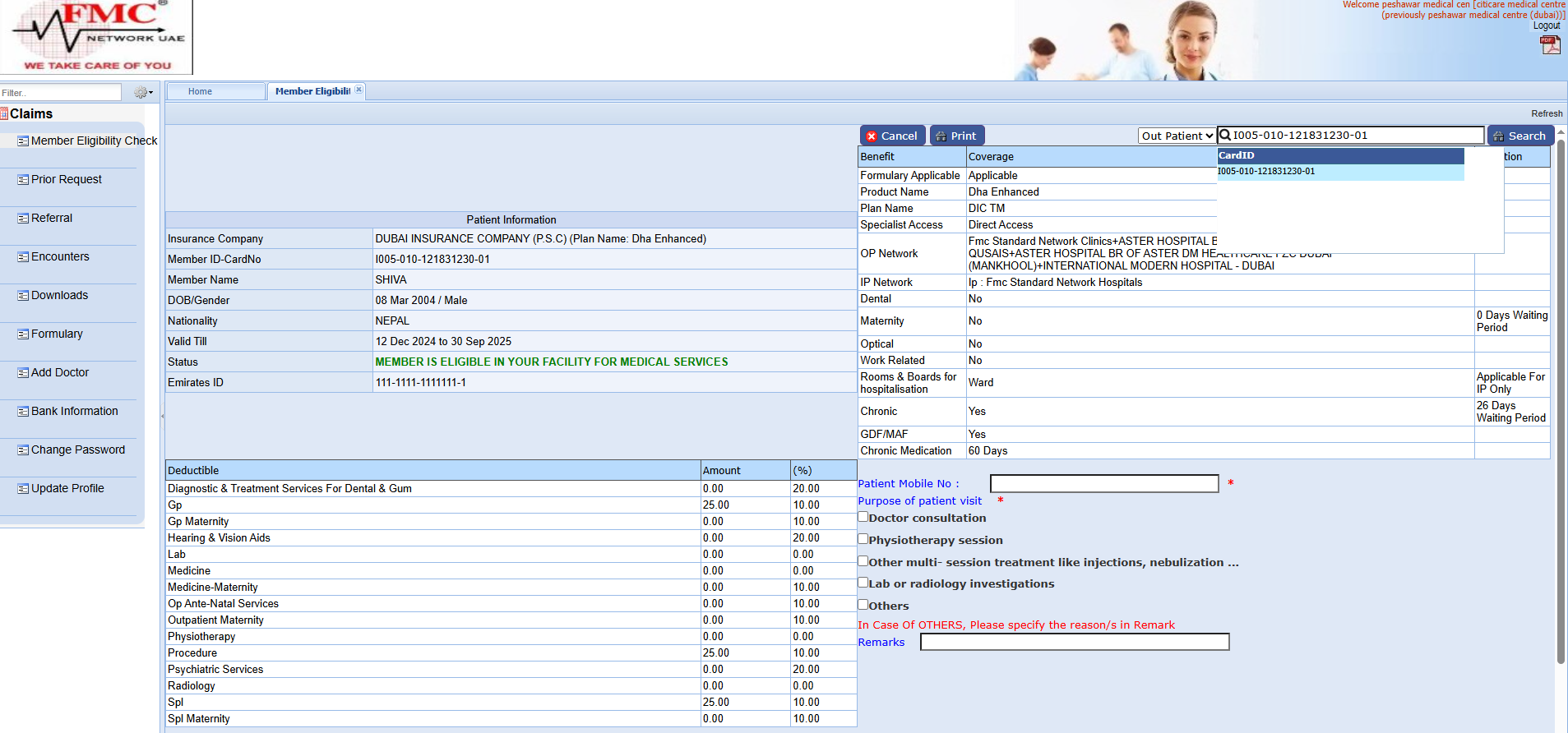Click the PDF export icon
This screenshot has height=733, width=1568.
click(1550, 45)
